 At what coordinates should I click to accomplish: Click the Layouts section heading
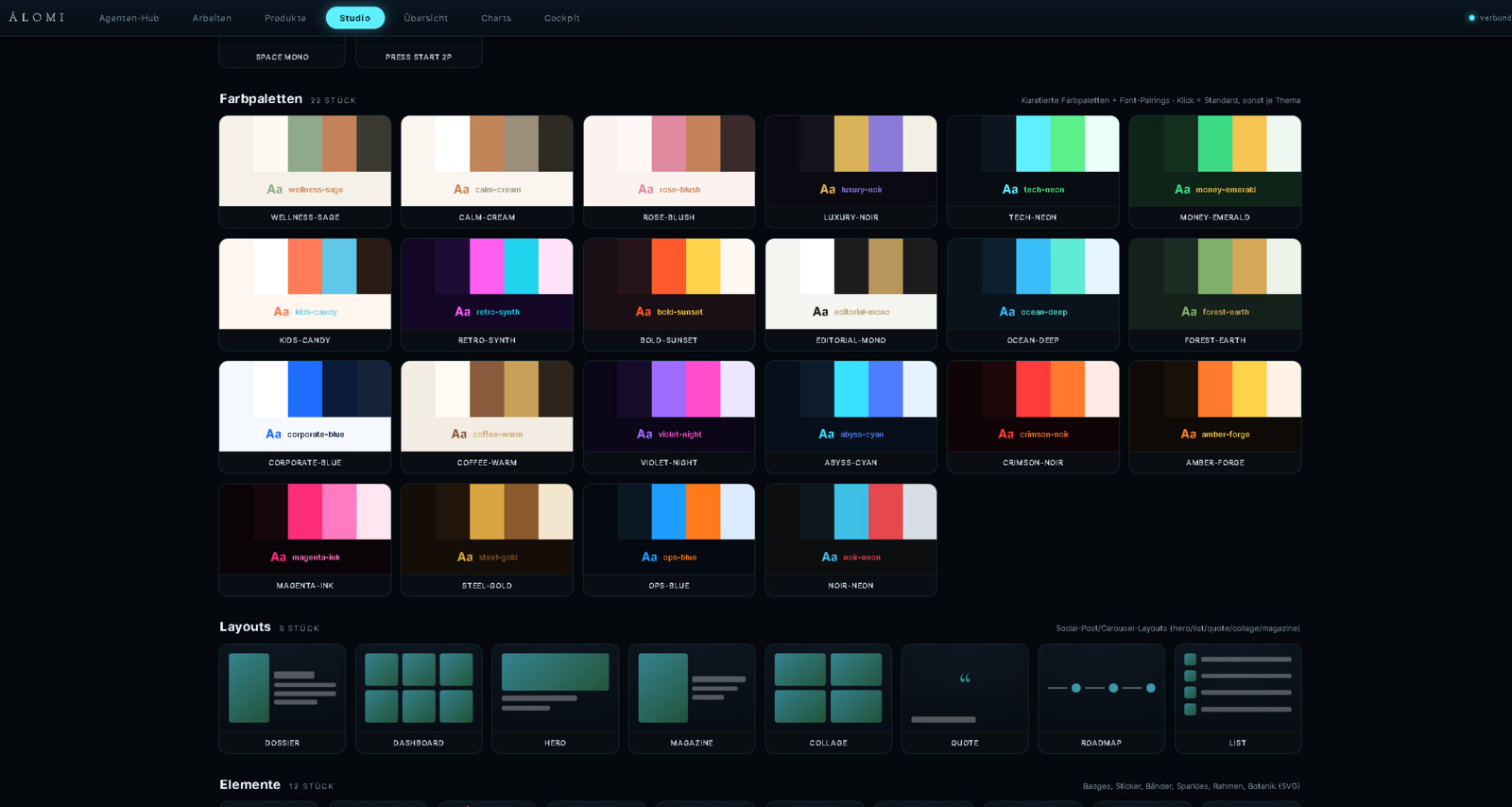coord(245,627)
